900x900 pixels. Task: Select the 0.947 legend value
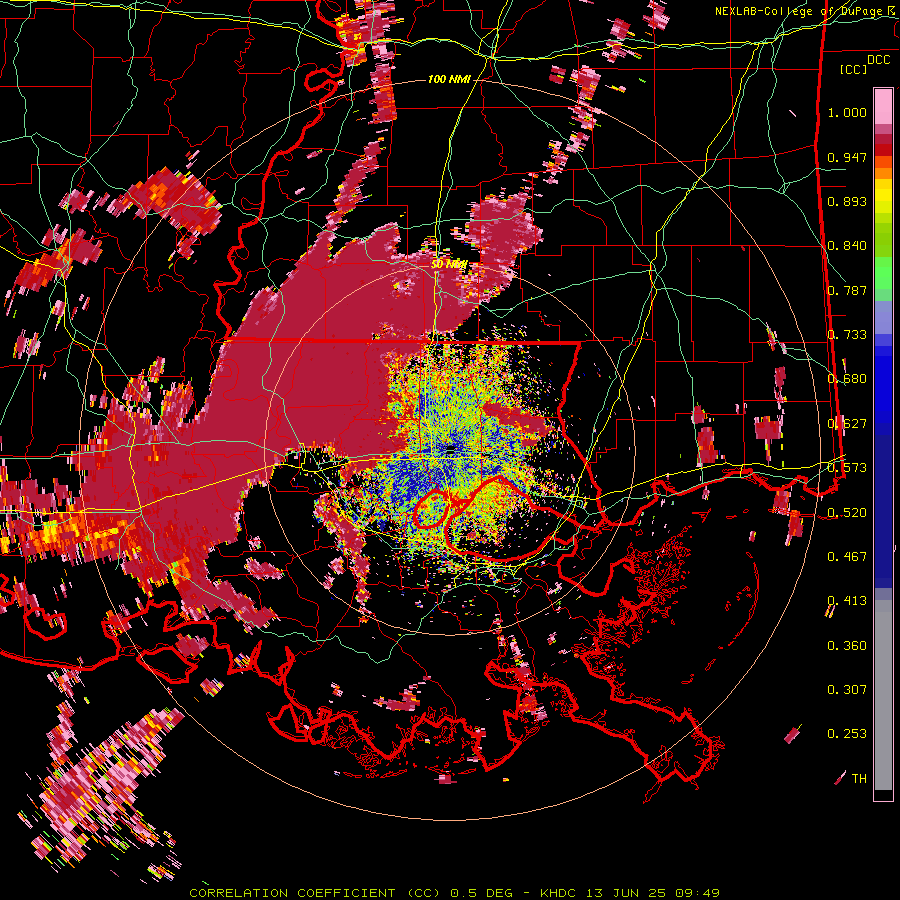click(847, 157)
